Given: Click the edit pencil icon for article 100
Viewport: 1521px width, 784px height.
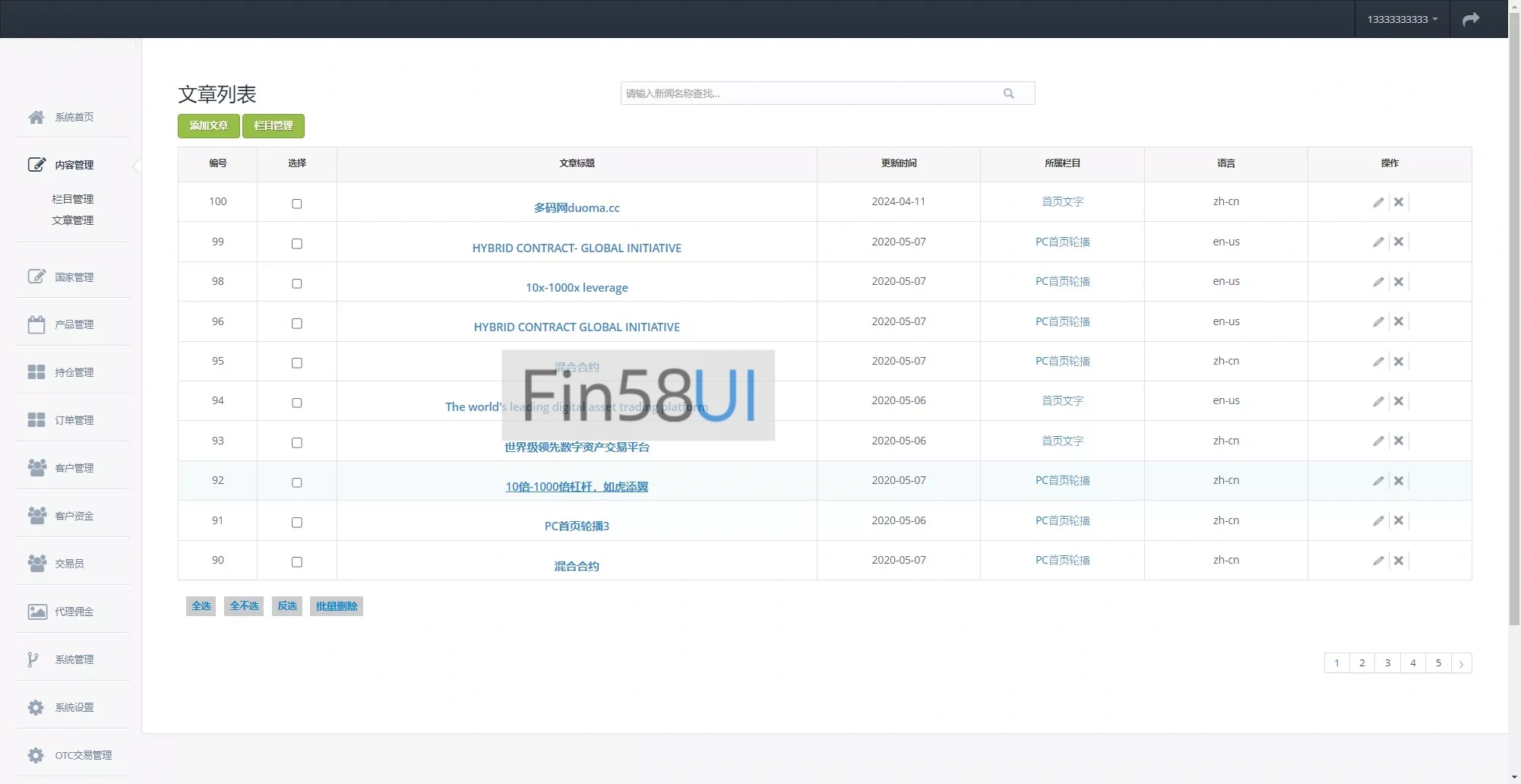Looking at the screenshot, I should 1377,202.
